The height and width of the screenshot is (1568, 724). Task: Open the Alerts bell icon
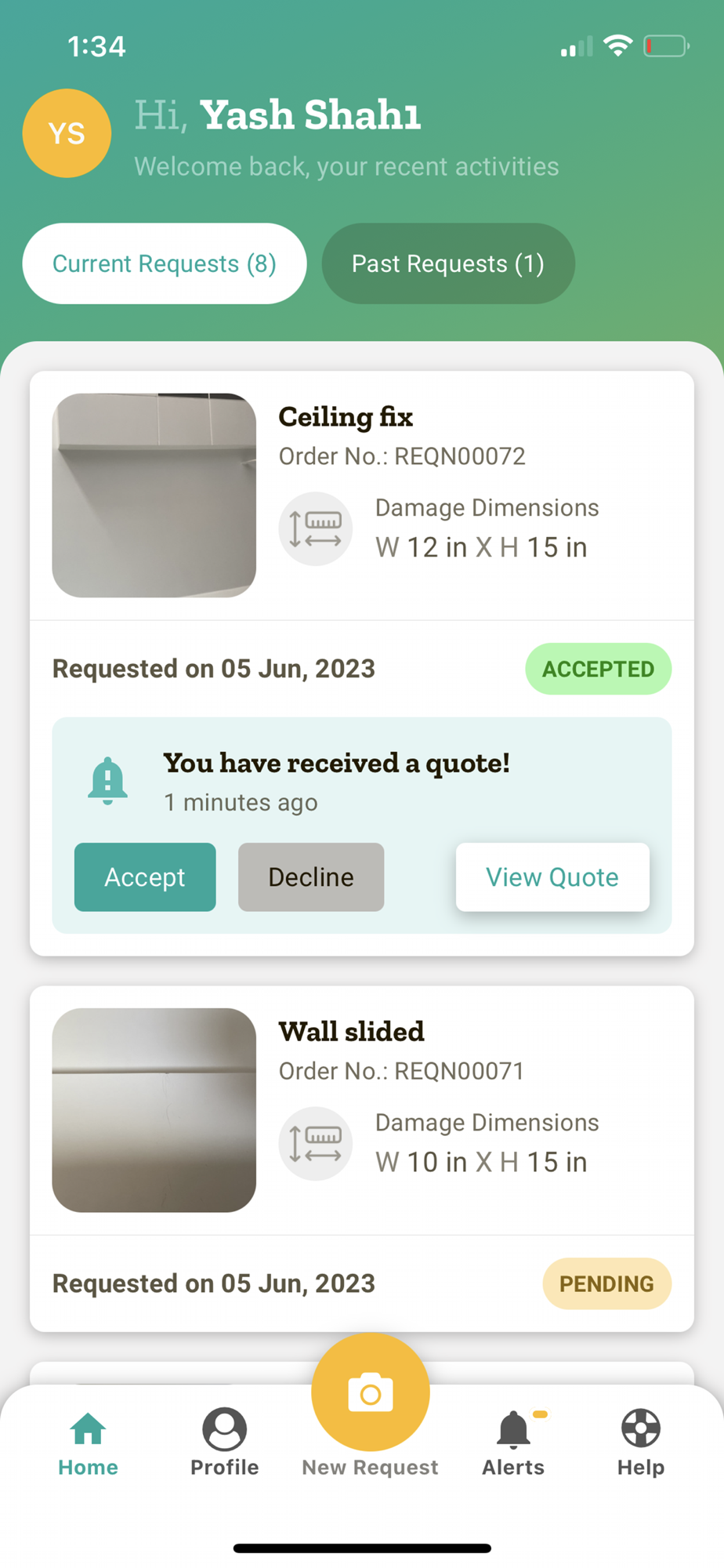(513, 1428)
